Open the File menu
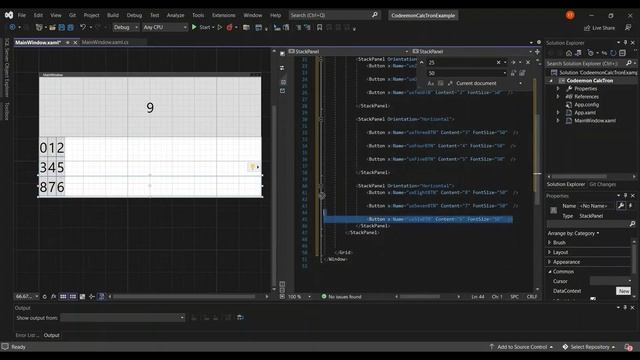 click(x=22, y=15)
